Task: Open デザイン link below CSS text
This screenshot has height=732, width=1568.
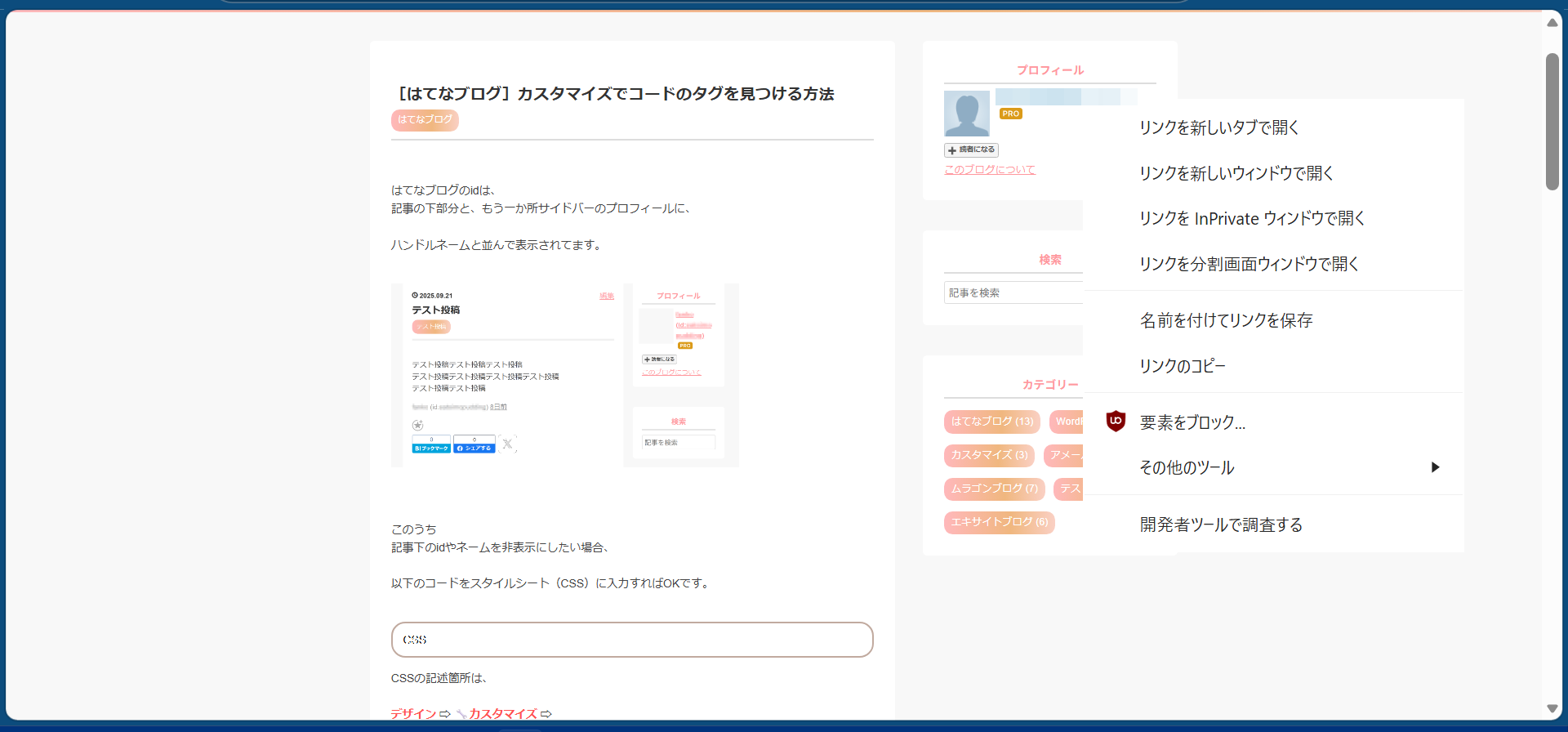Action: point(413,714)
